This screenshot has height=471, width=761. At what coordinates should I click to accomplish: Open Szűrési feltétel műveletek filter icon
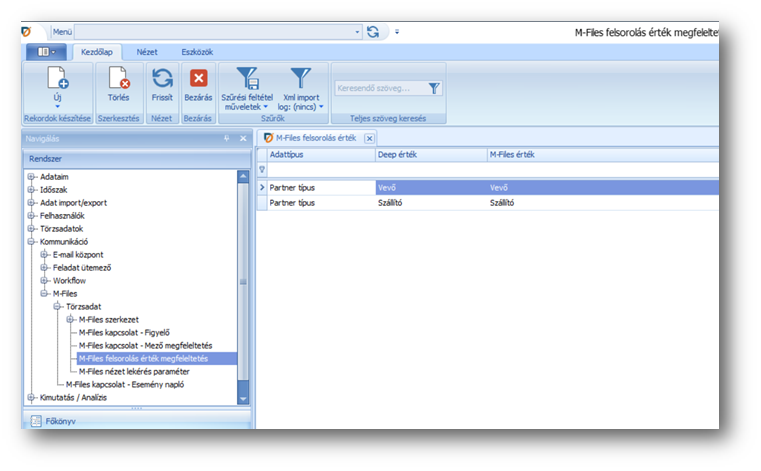click(x=245, y=78)
